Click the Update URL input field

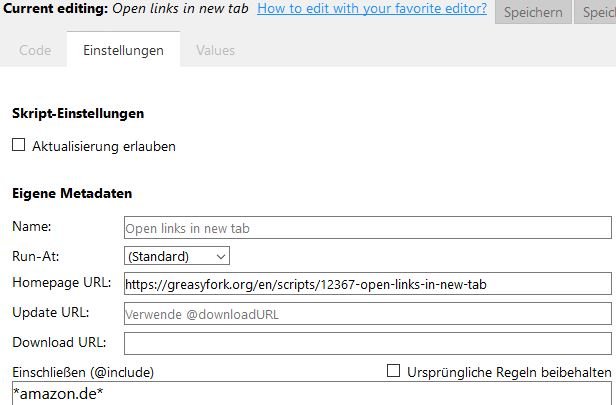(x=367, y=313)
